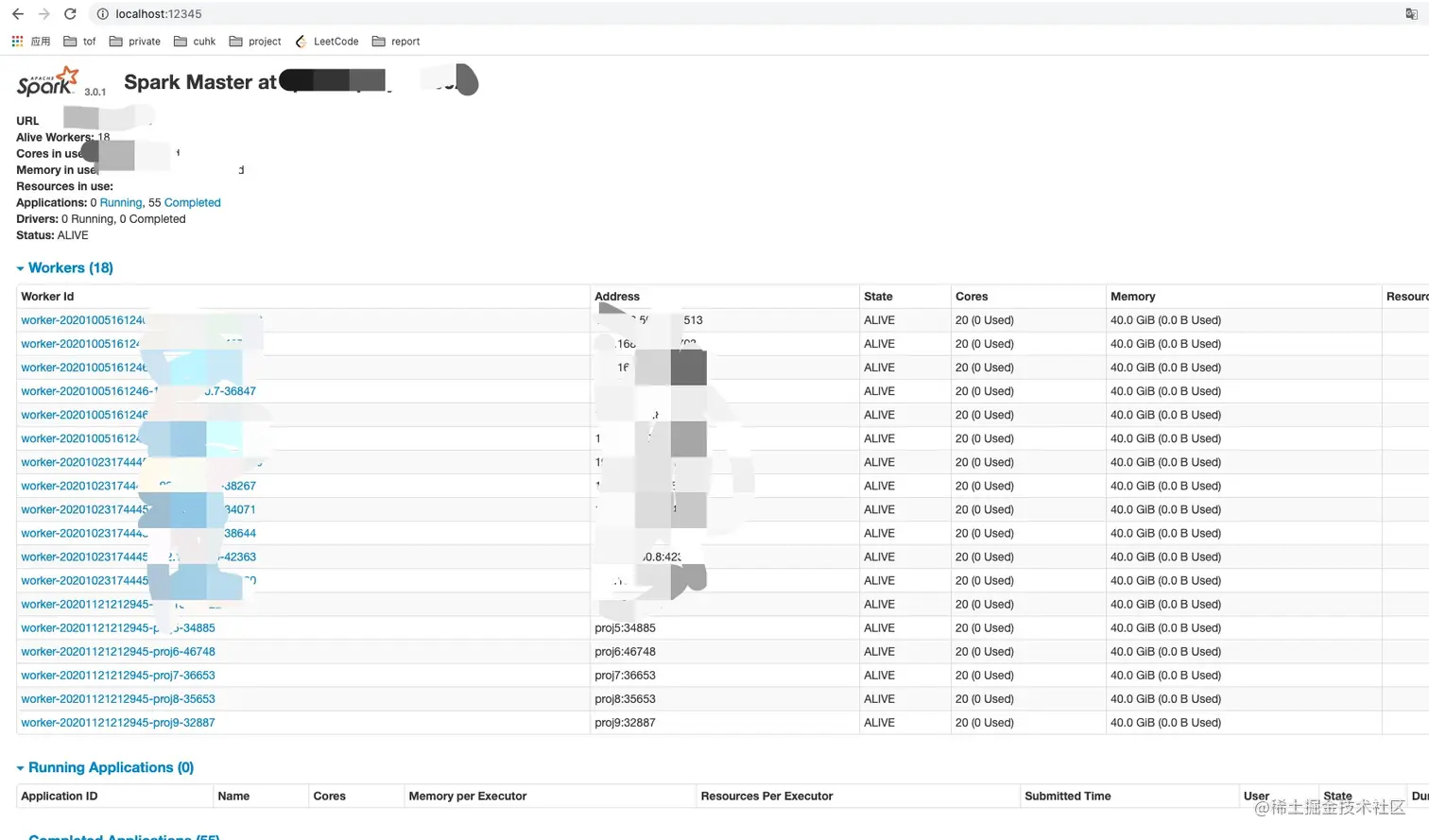Open the report bookmark folder
The height and width of the screenshot is (840, 1429).
click(396, 42)
